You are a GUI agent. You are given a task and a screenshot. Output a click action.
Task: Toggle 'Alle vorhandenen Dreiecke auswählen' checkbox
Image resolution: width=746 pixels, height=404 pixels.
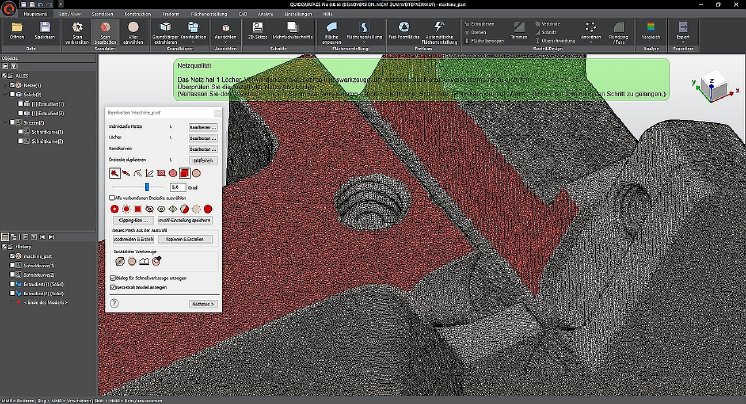point(111,198)
